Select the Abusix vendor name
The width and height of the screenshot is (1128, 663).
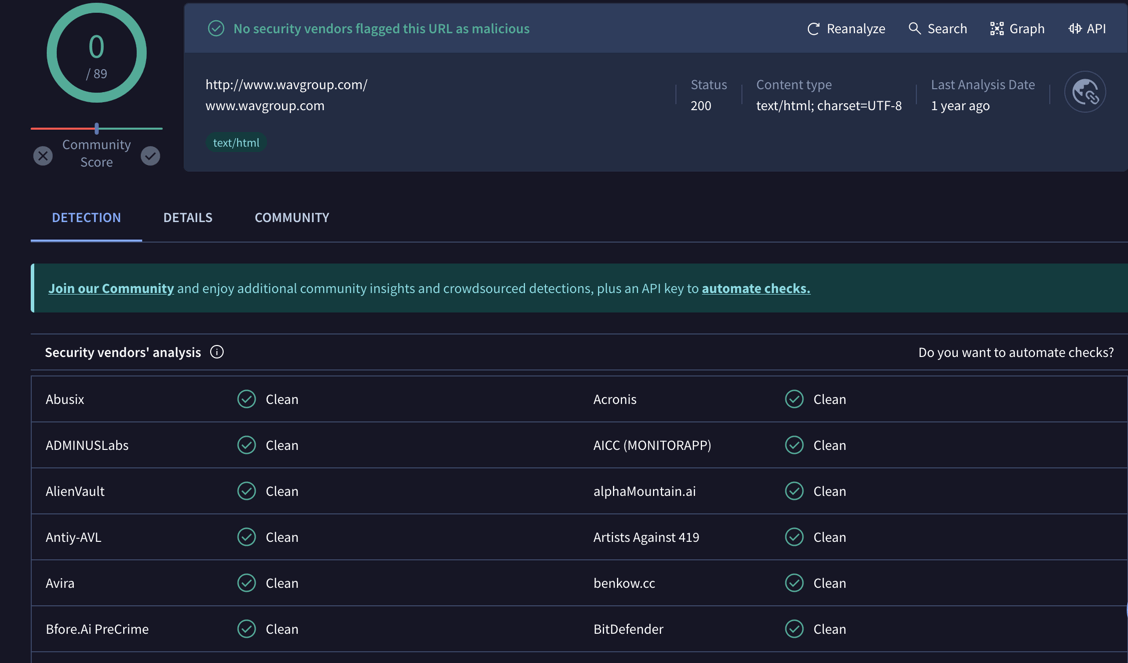tap(65, 399)
